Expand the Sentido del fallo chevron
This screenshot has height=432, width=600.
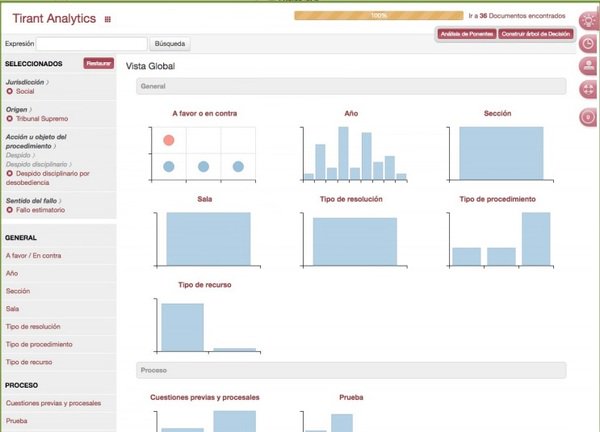pyautogui.click(x=60, y=201)
